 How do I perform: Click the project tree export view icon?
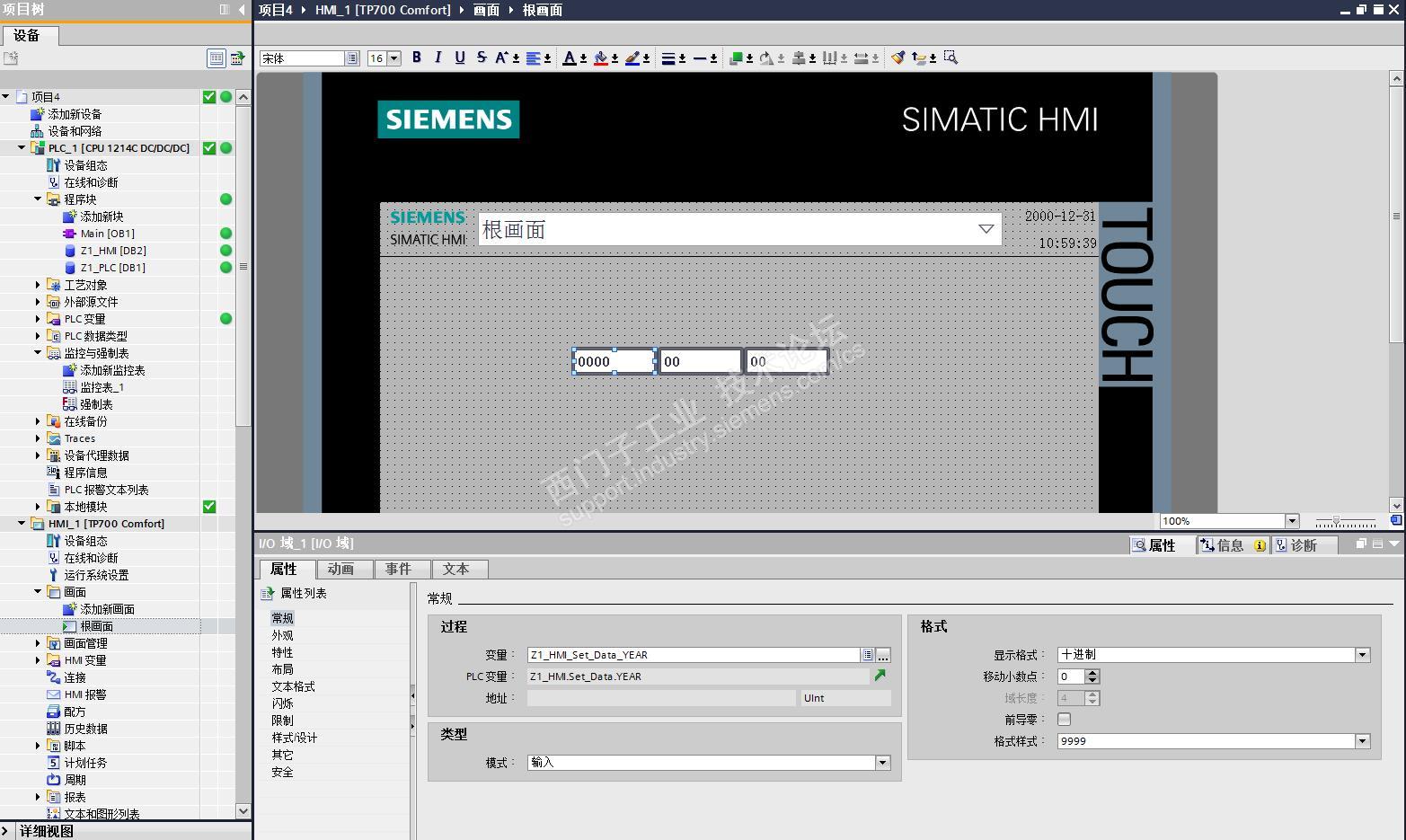[237, 58]
